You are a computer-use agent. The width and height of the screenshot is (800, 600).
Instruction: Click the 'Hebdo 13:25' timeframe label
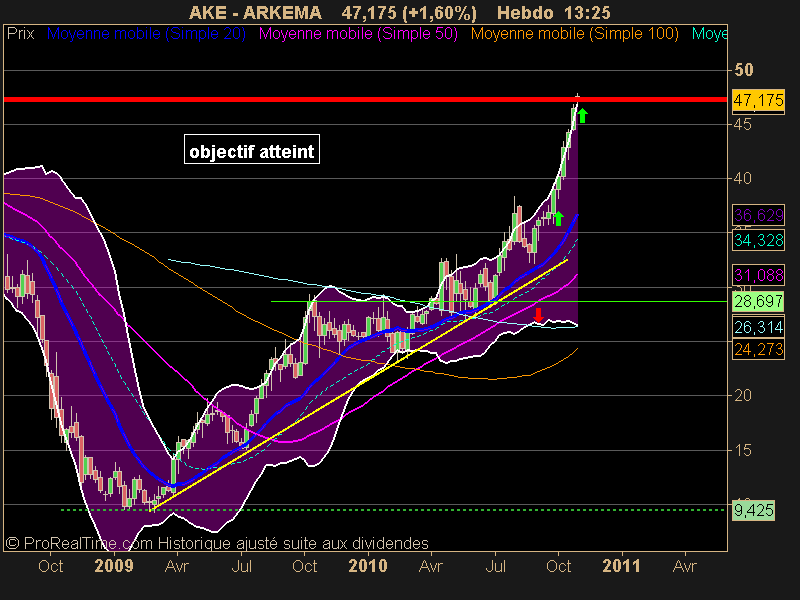click(x=554, y=12)
